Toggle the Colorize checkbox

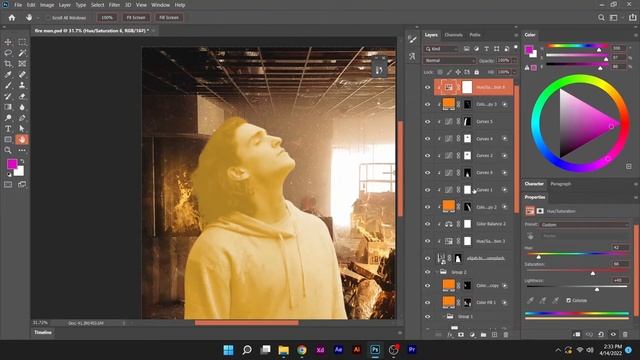tap(568, 300)
